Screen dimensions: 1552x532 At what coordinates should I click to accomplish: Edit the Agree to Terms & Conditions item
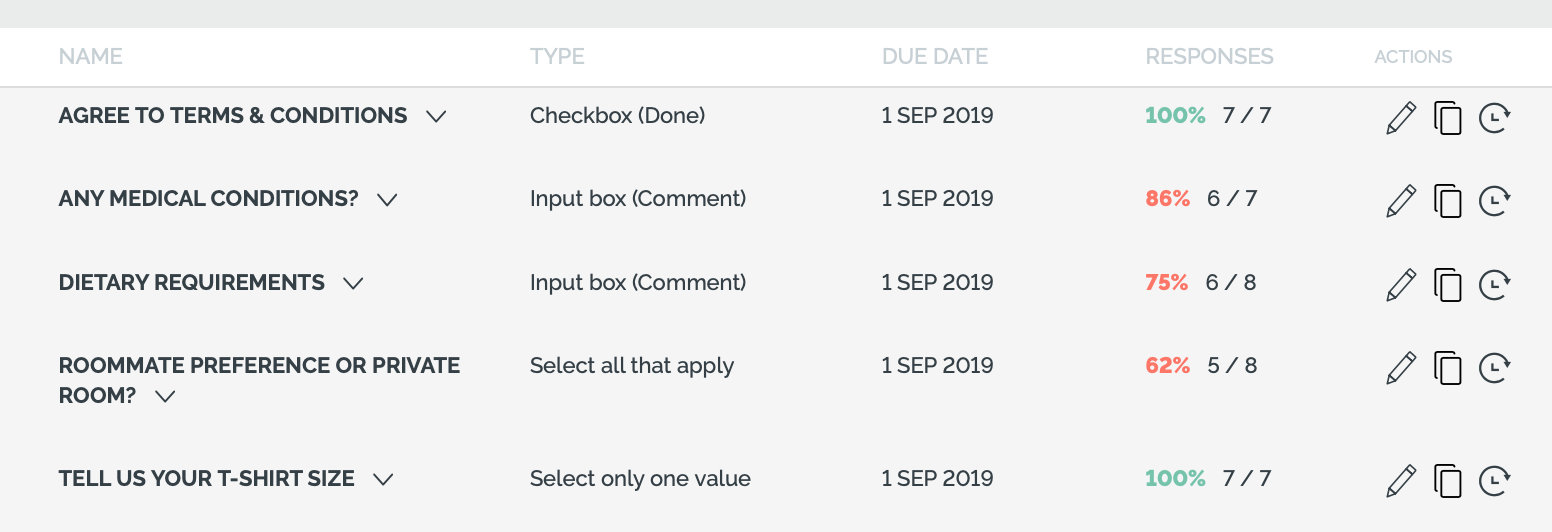[1401, 117]
